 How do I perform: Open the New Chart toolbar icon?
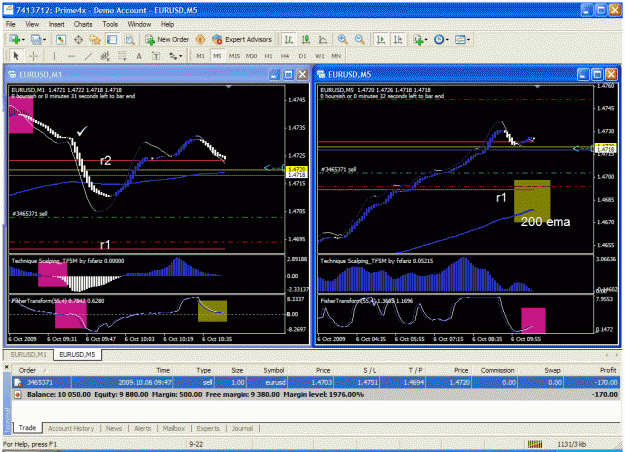pos(15,39)
